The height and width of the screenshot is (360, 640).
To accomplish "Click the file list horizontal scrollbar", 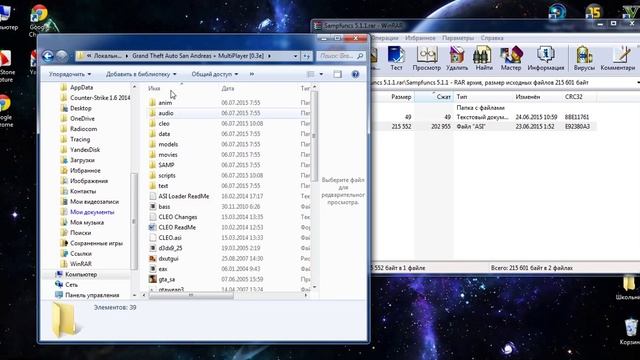I will click(191, 295).
